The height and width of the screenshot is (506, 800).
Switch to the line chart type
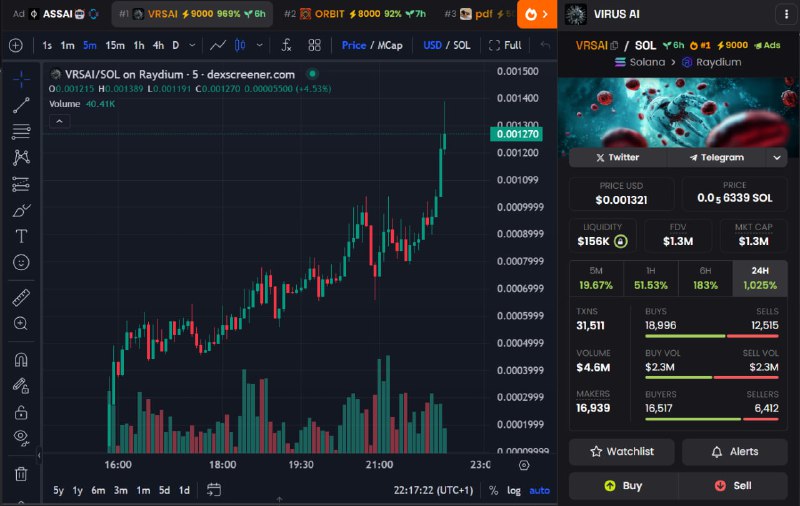click(x=218, y=45)
